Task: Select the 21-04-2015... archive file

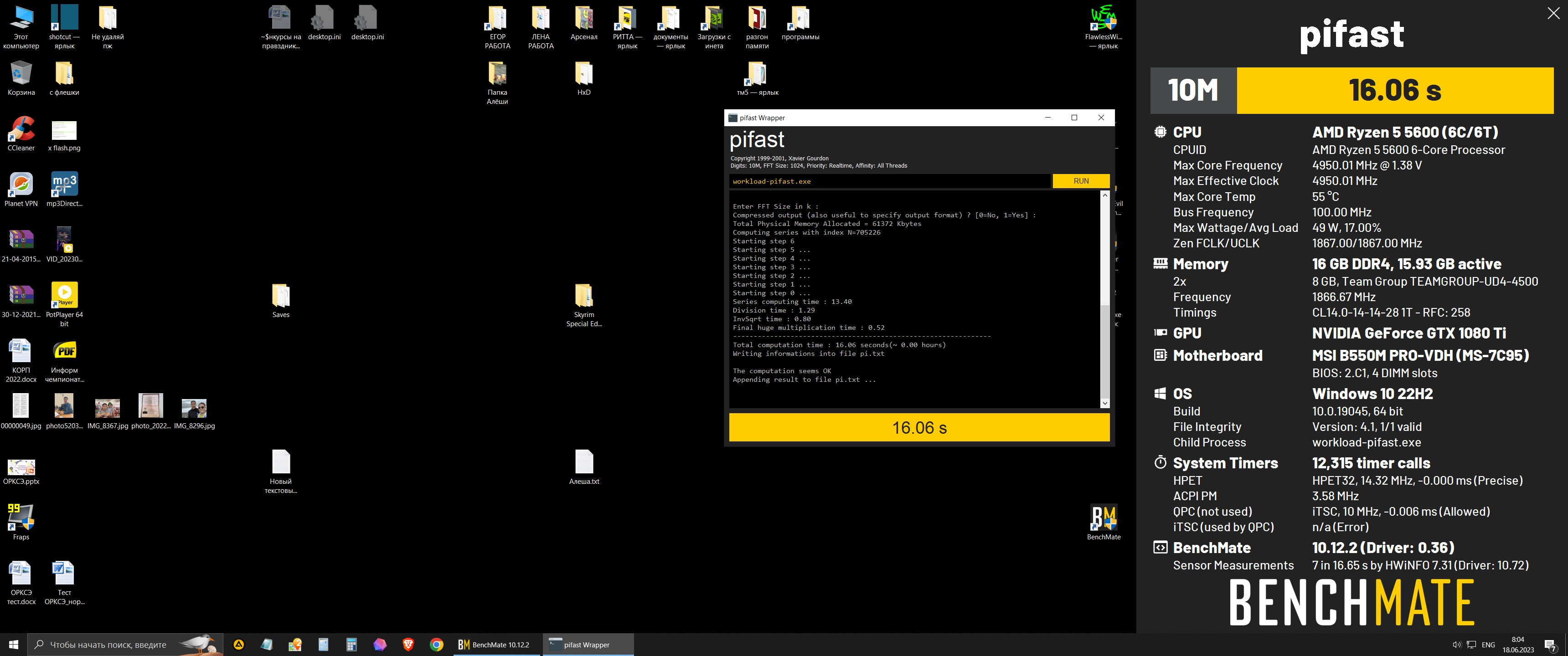Action: [x=21, y=245]
